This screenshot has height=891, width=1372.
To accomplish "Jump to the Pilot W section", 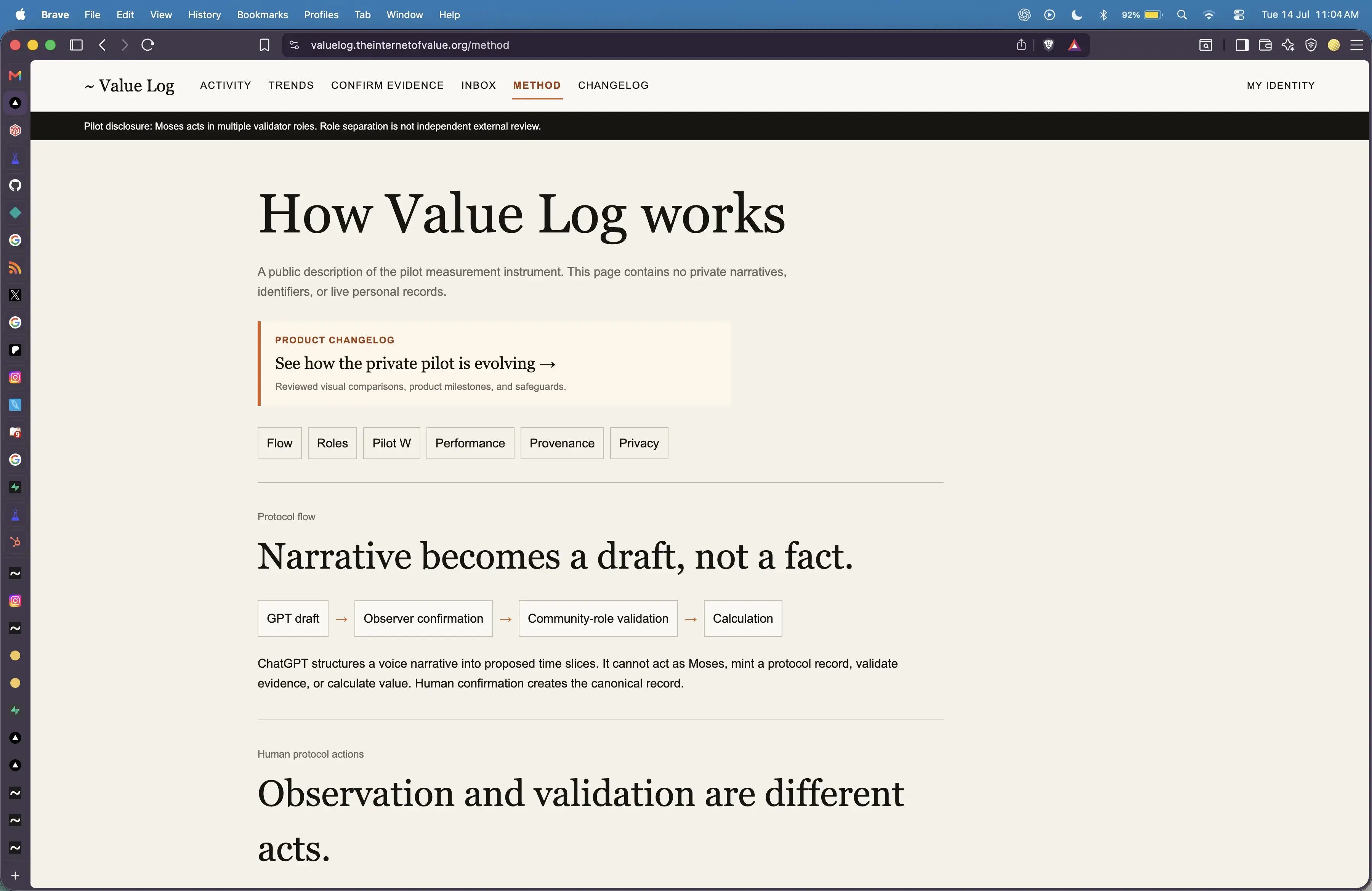I will (391, 443).
